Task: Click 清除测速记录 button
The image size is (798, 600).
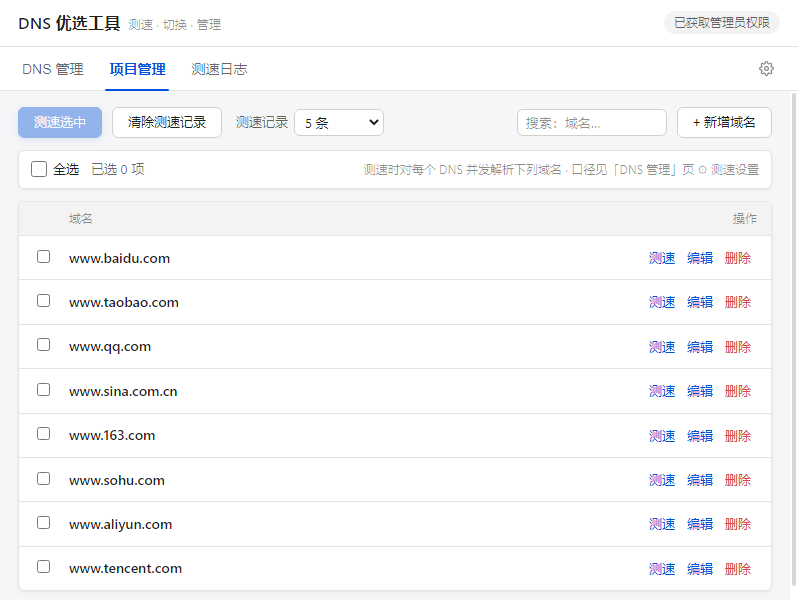Action: click(167, 122)
